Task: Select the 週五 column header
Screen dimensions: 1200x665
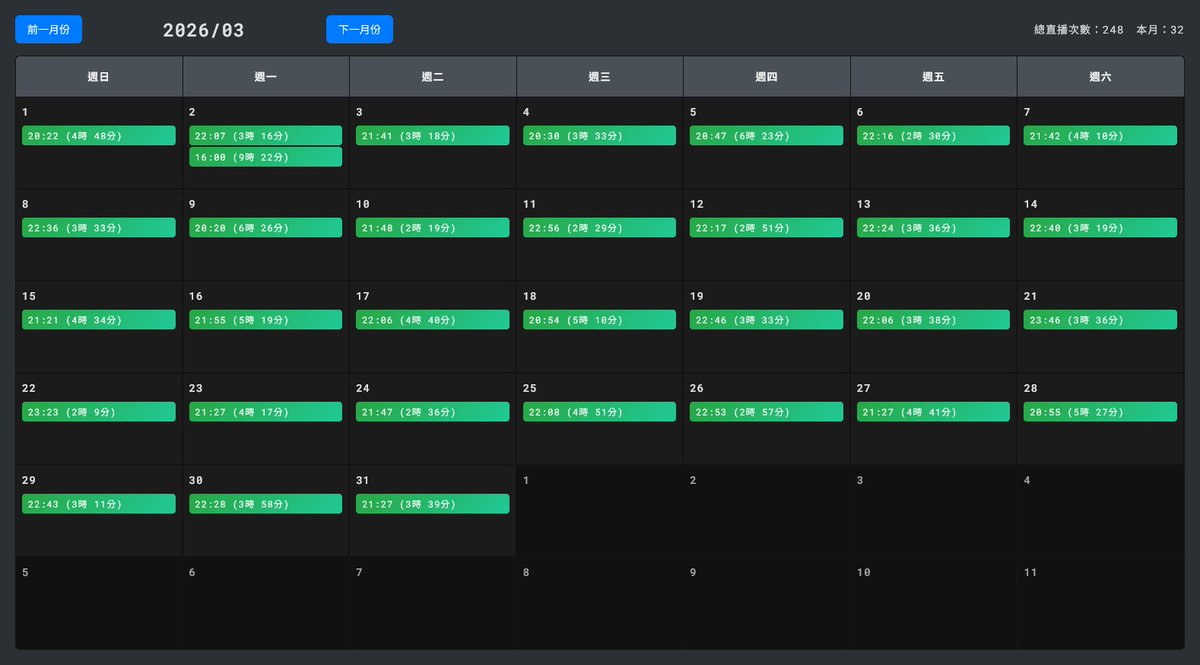Action: click(x=934, y=77)
